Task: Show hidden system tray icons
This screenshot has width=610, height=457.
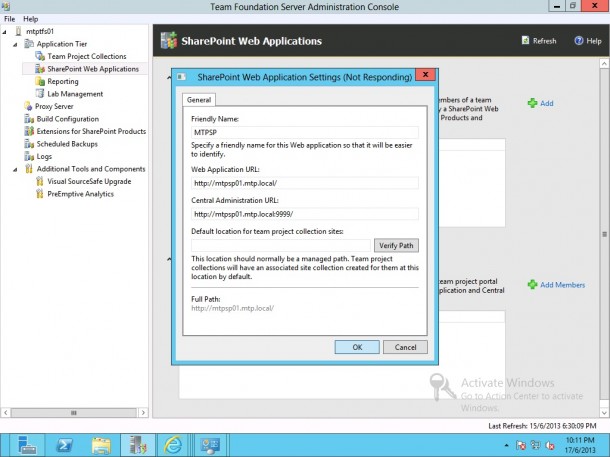Action: click(x=506, y=445)
